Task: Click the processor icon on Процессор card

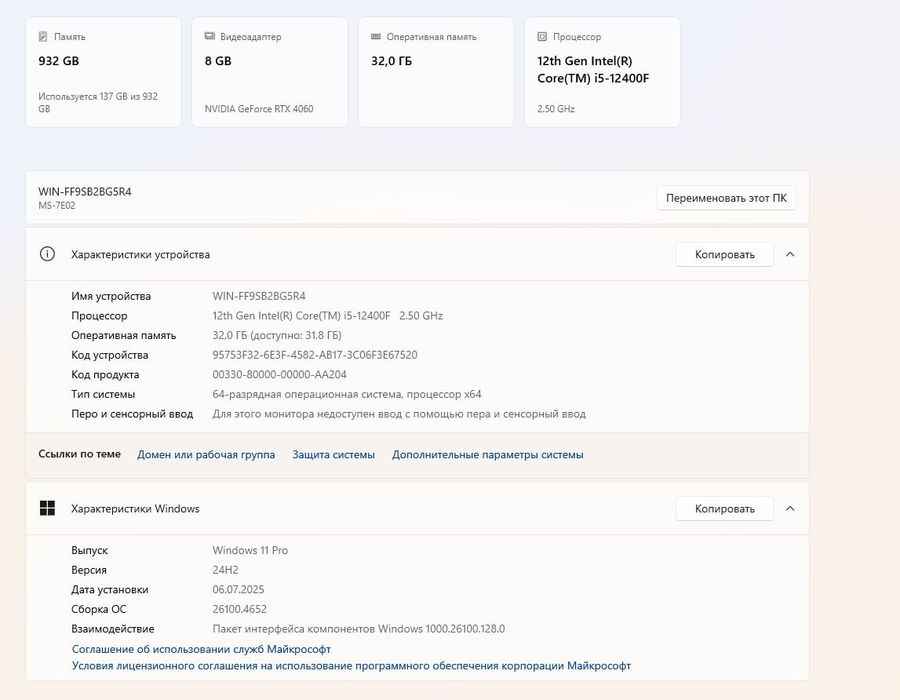Action: (x=542, y=37)
